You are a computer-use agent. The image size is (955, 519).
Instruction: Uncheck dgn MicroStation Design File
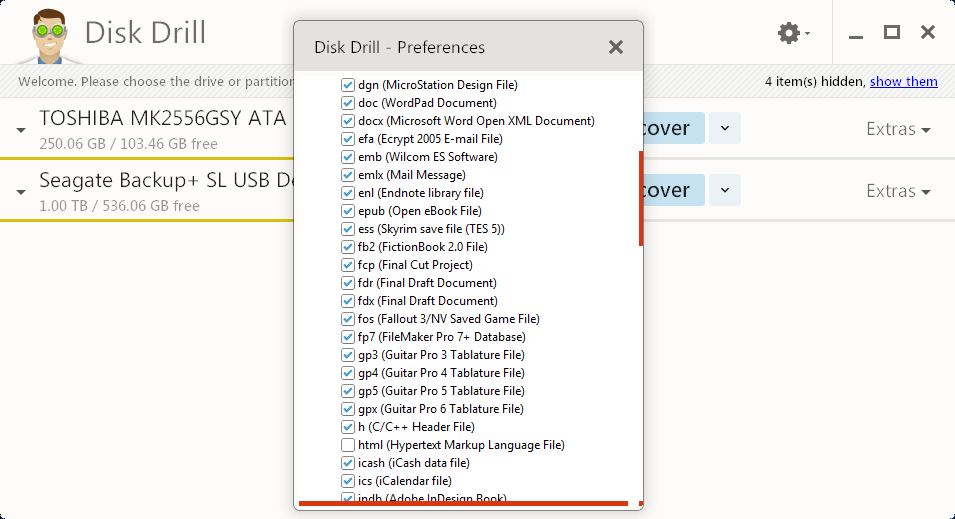[348, 85]
